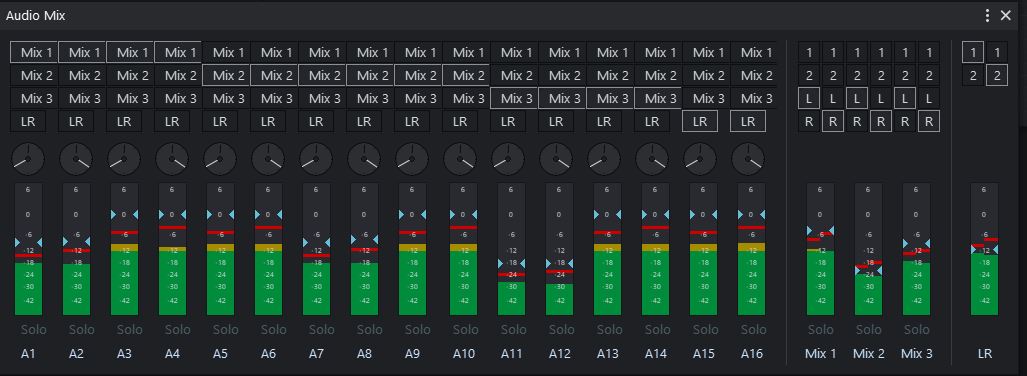Viewport: 1027px width, 376px height.
Task: Select the Mix 3 bus label
Action: pos(916,354)
